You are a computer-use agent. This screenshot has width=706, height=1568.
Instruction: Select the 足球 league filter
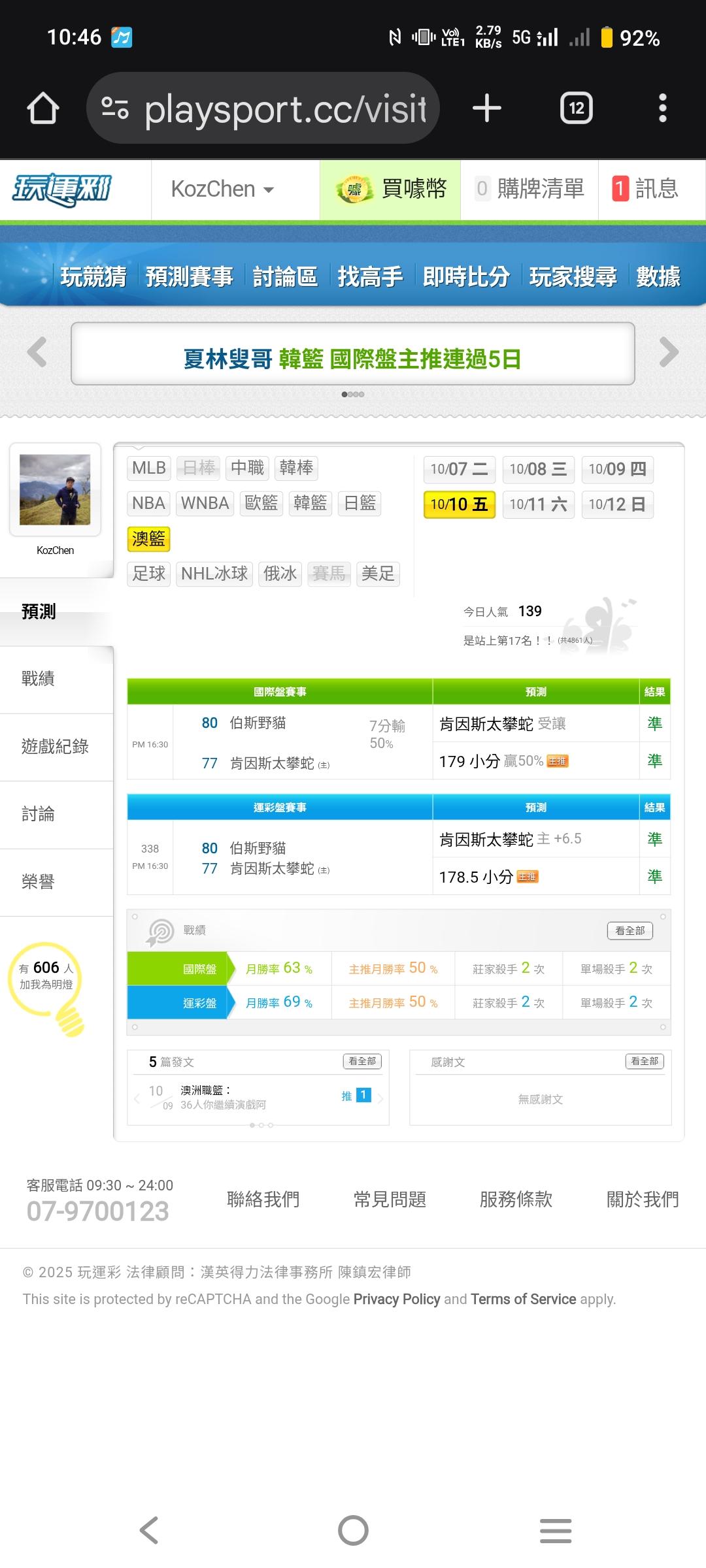point(149,574)
